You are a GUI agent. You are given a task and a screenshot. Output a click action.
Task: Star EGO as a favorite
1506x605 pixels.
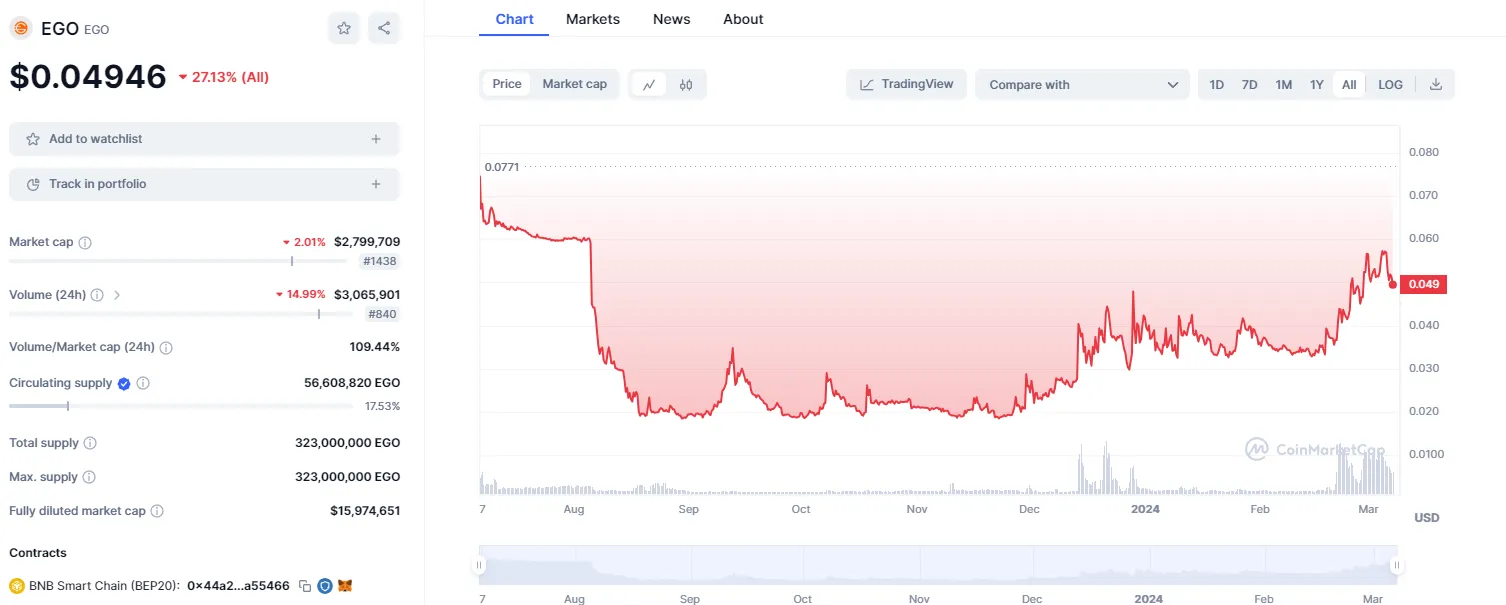tap(344, 28)
